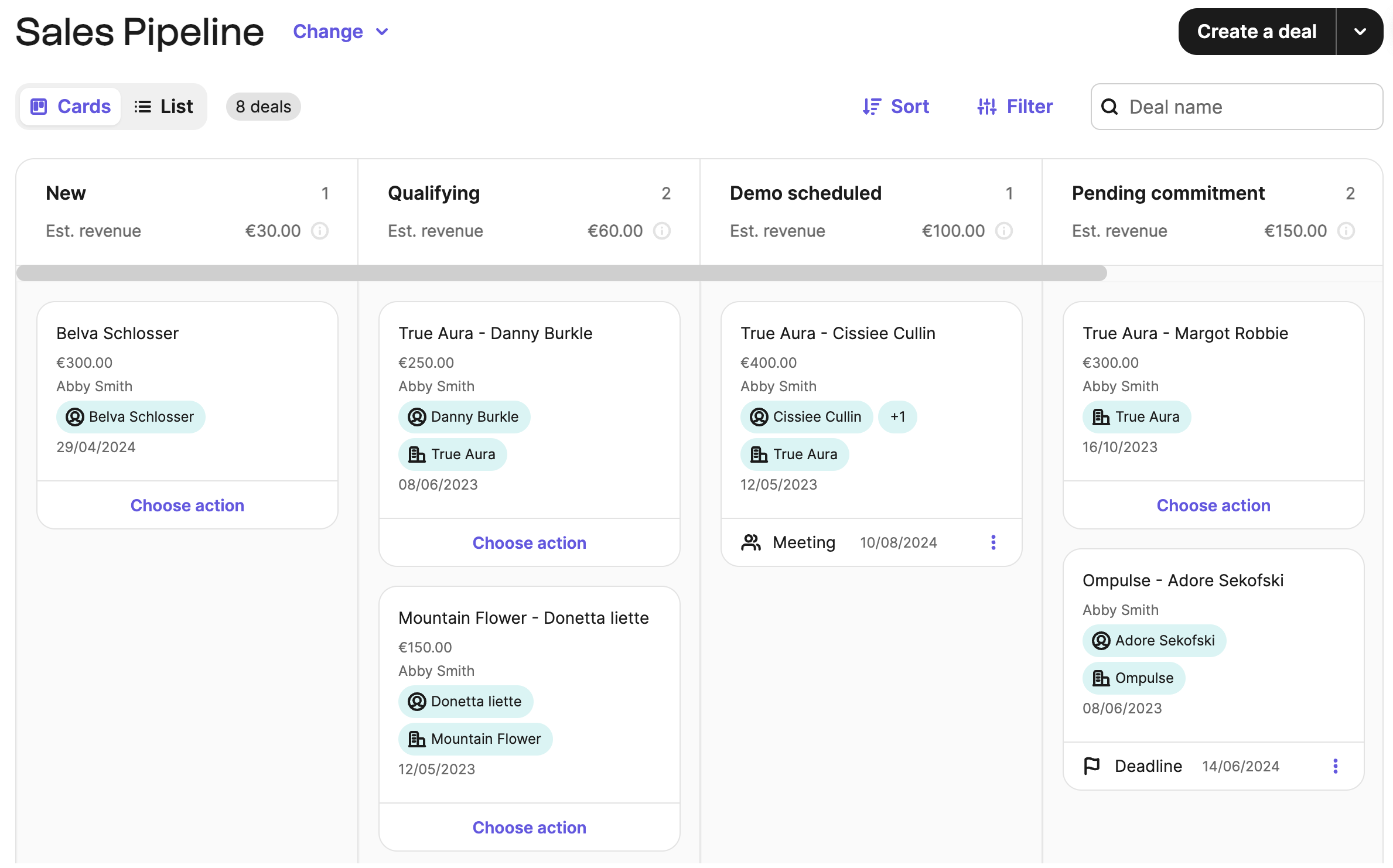
Task: Click the Create a deal button
Action: (1257, 32)
